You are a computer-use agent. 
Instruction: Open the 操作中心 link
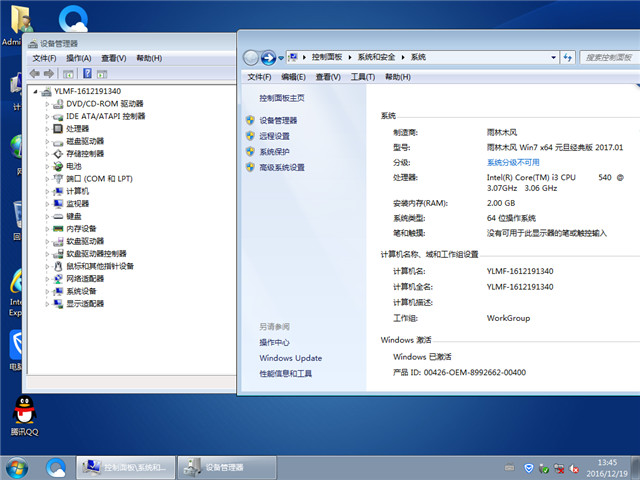click(x=274, y=342)
